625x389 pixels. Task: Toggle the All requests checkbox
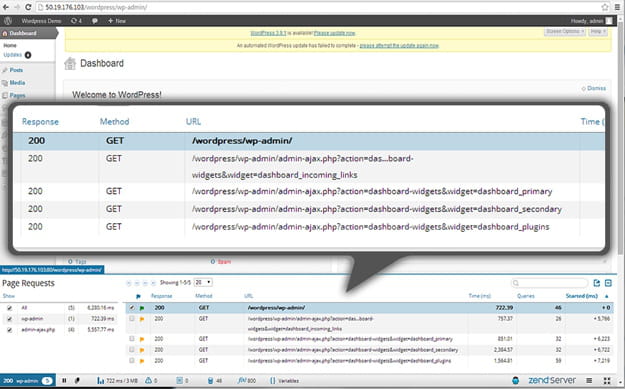tap(10, 308)
